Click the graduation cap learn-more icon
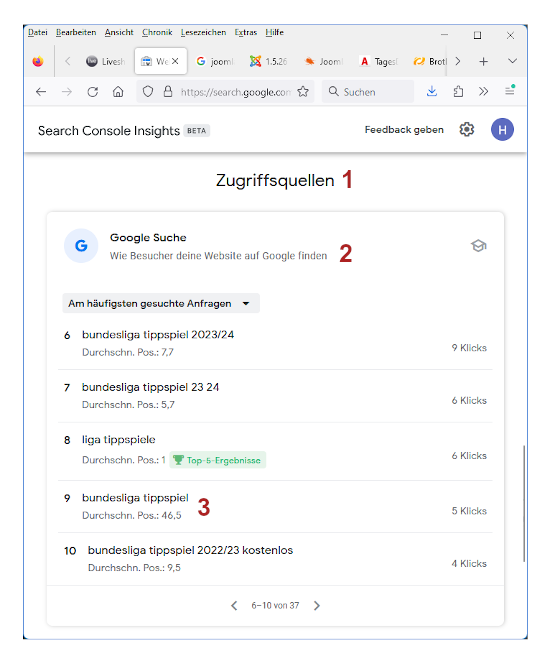Screen dimensions: 560x661 (479, 246)
